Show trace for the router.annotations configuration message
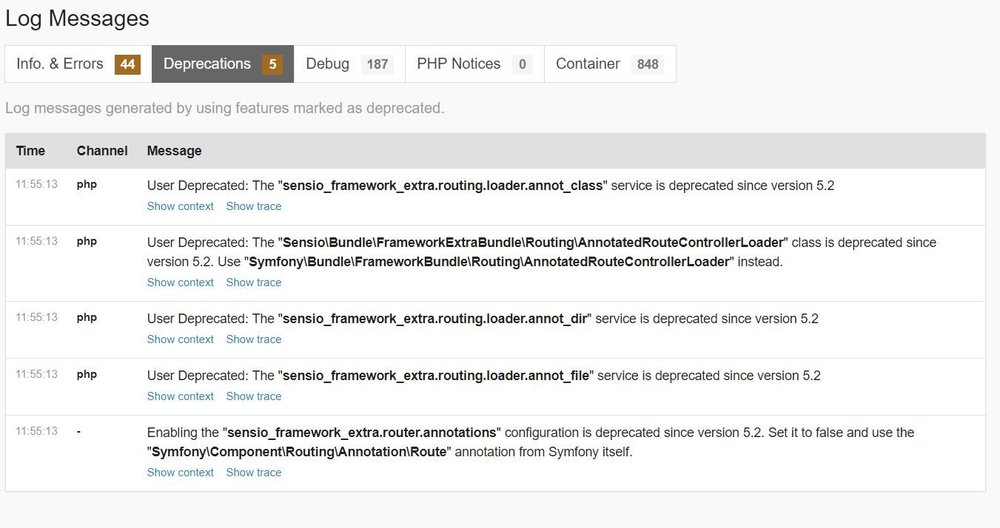 (x=254, y=472)
